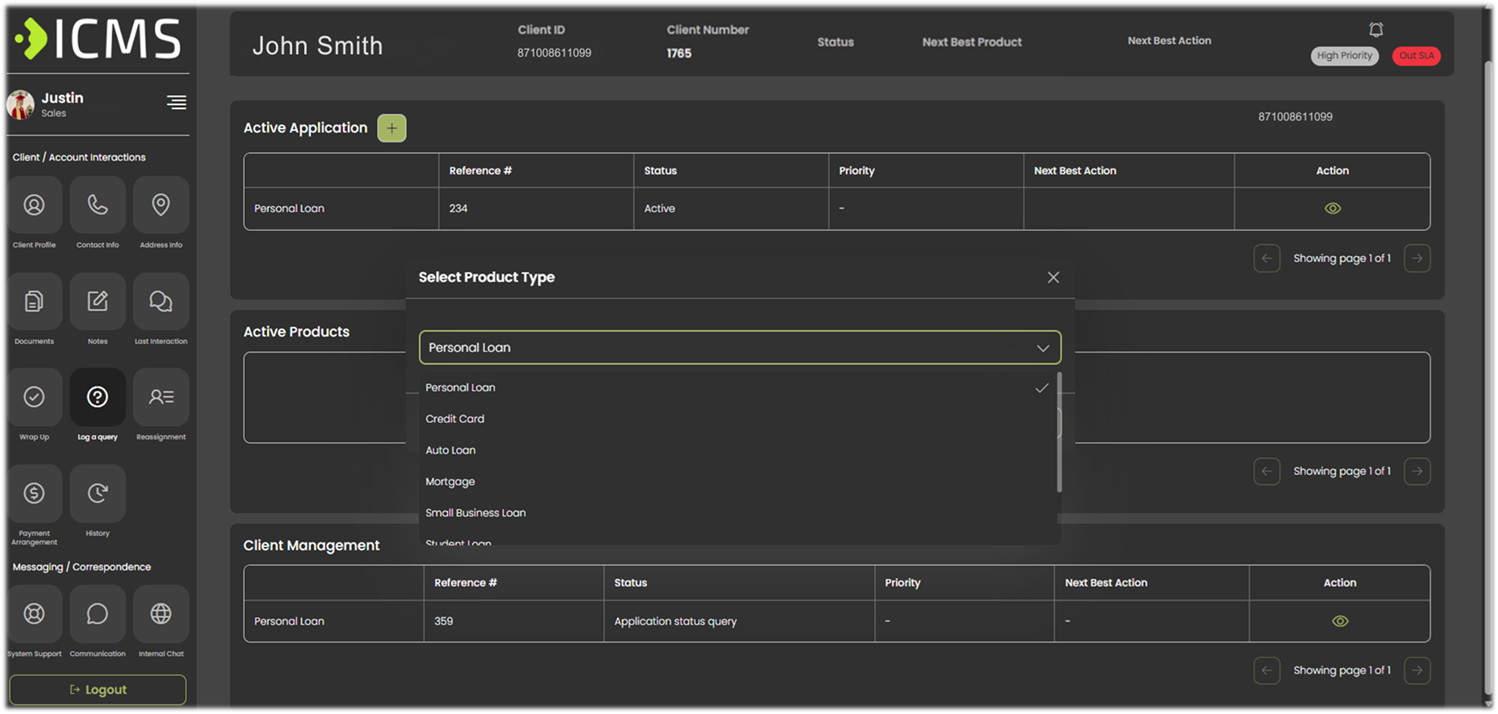Image resolution: width=1498 pixels, height=714 pixels.
Task: Toggle the sidebar hamburger menu
Action: pos(176,102)
